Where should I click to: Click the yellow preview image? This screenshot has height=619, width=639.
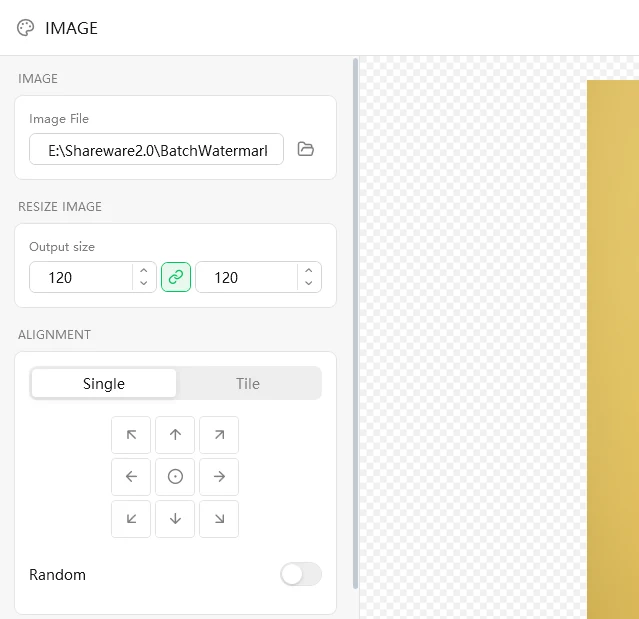(x=613, y=349)
